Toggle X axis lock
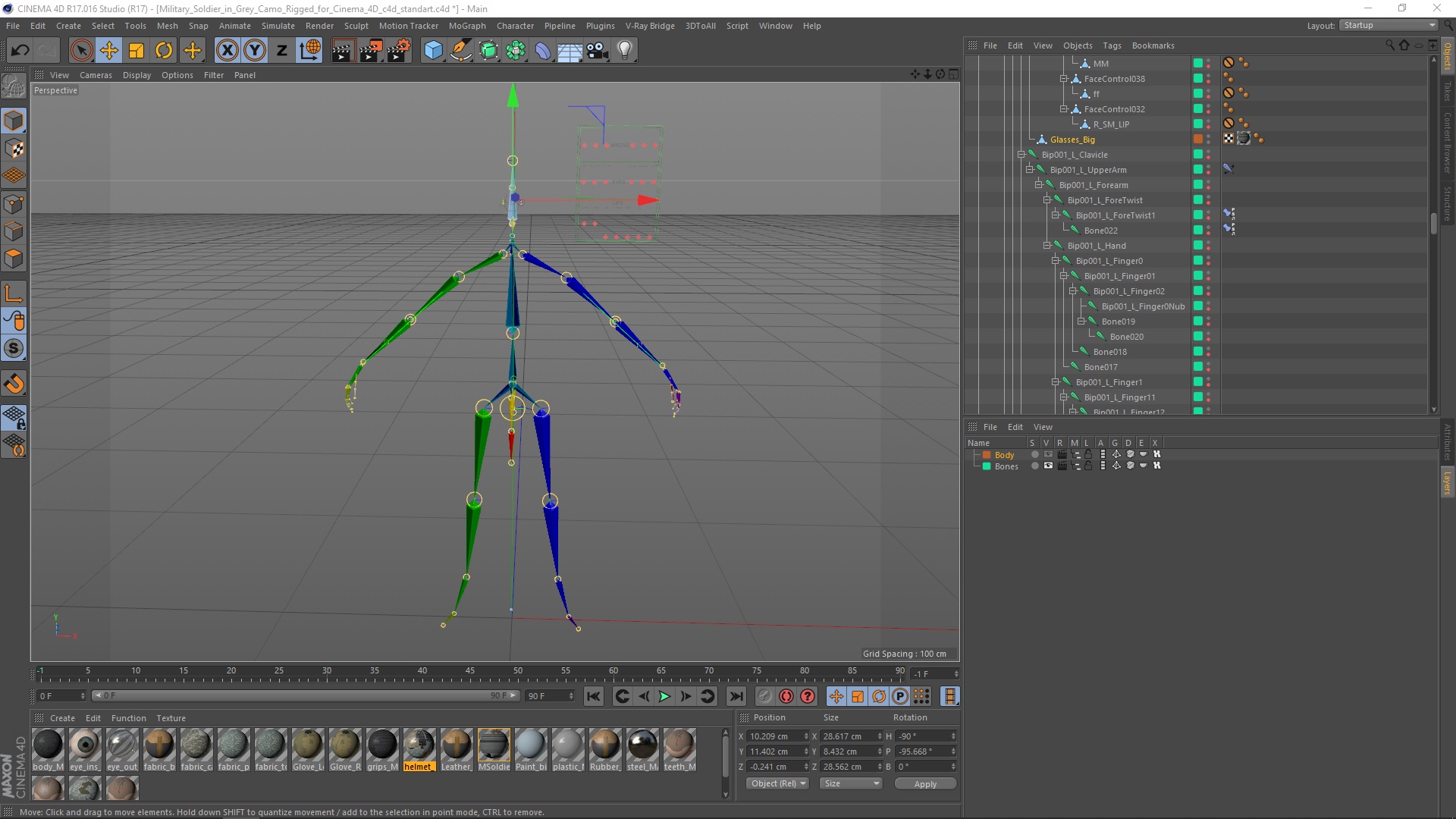Viewport: 1456px width, 819px height. coord(227,51)
